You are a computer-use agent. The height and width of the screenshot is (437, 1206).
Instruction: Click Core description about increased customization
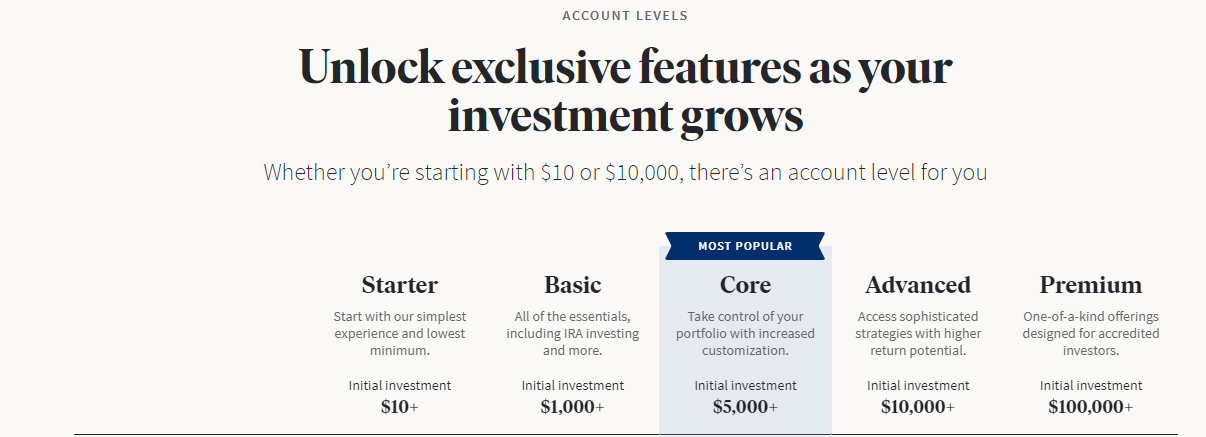click(x=745, y=334)
